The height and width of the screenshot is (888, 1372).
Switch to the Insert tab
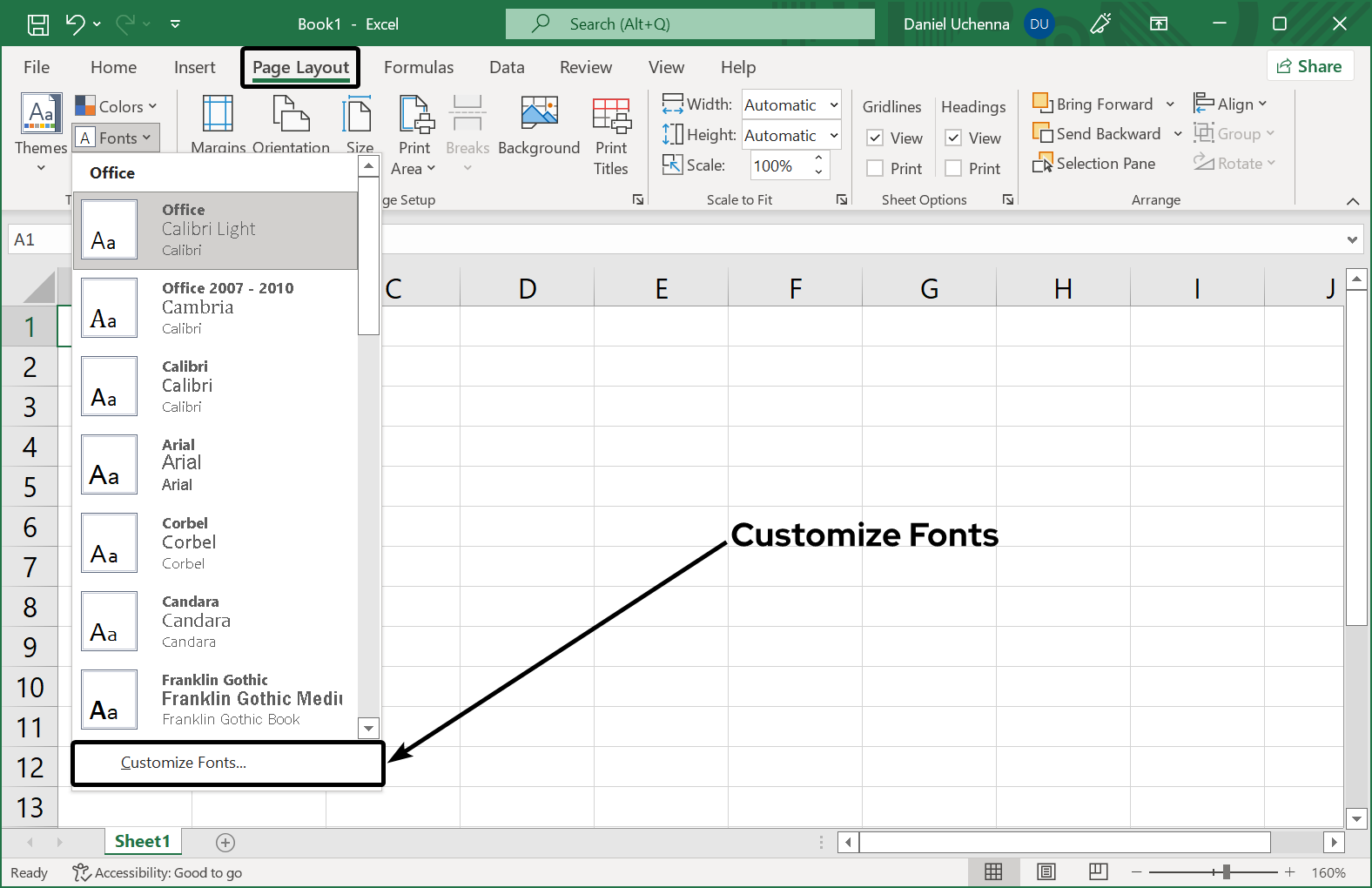click(x=194, y=67)
